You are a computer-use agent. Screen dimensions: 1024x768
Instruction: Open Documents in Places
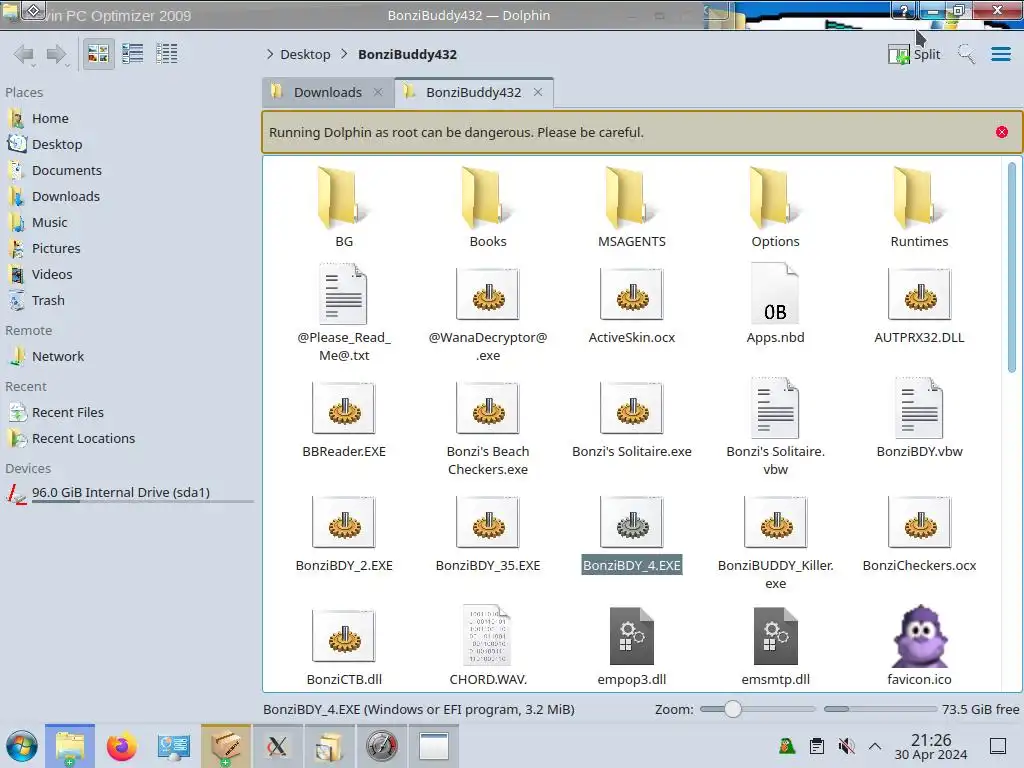[67, 170]
